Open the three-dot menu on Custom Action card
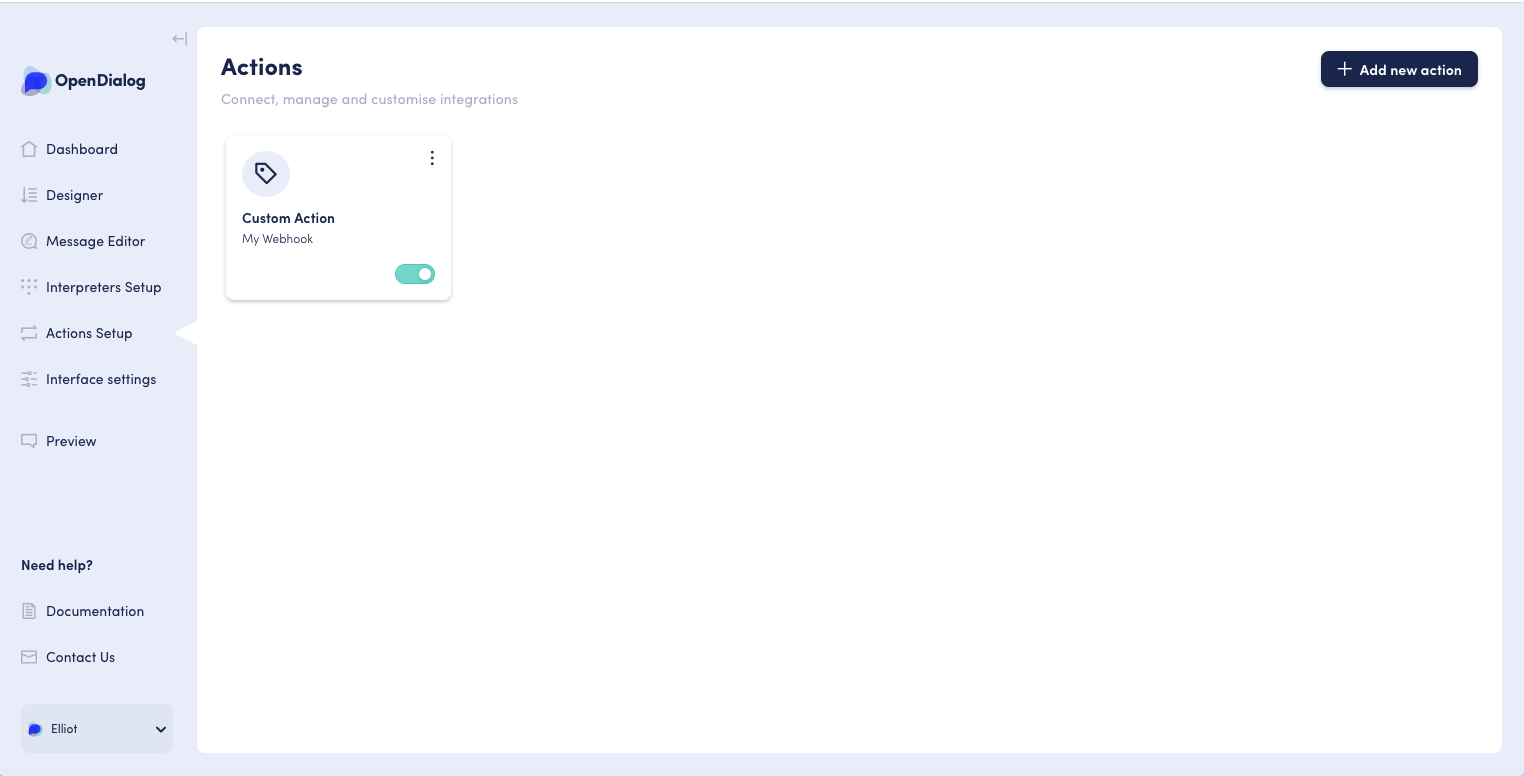The image size is (1524, 776). [x=432, y=158]
